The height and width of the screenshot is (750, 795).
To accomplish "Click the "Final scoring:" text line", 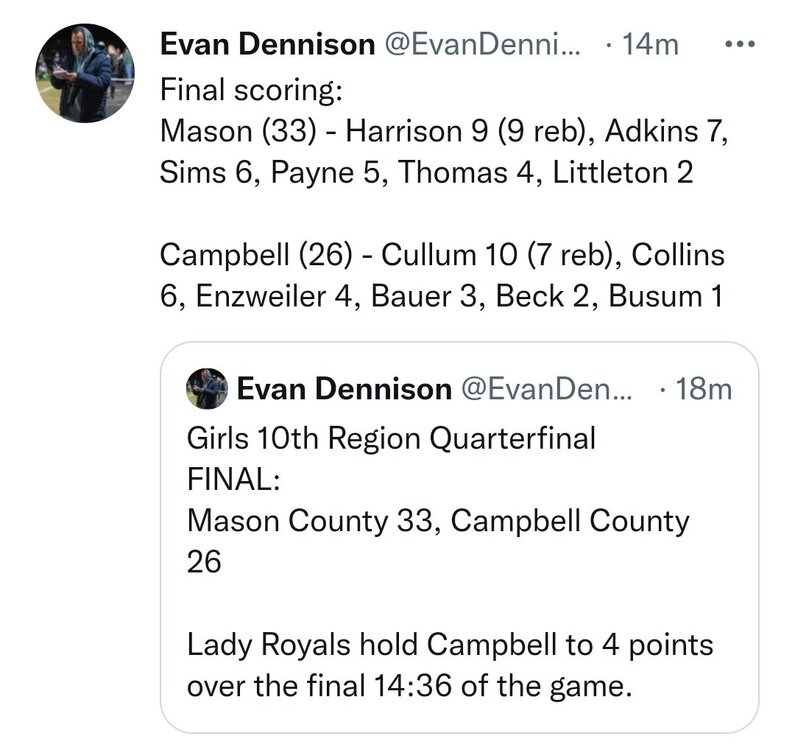I will tap(251, 90).
